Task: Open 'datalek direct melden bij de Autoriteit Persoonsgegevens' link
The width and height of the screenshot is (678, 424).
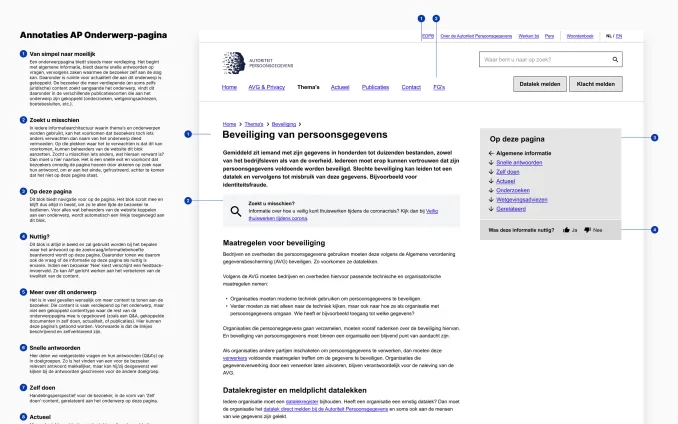Action: [x=326, y=409]
